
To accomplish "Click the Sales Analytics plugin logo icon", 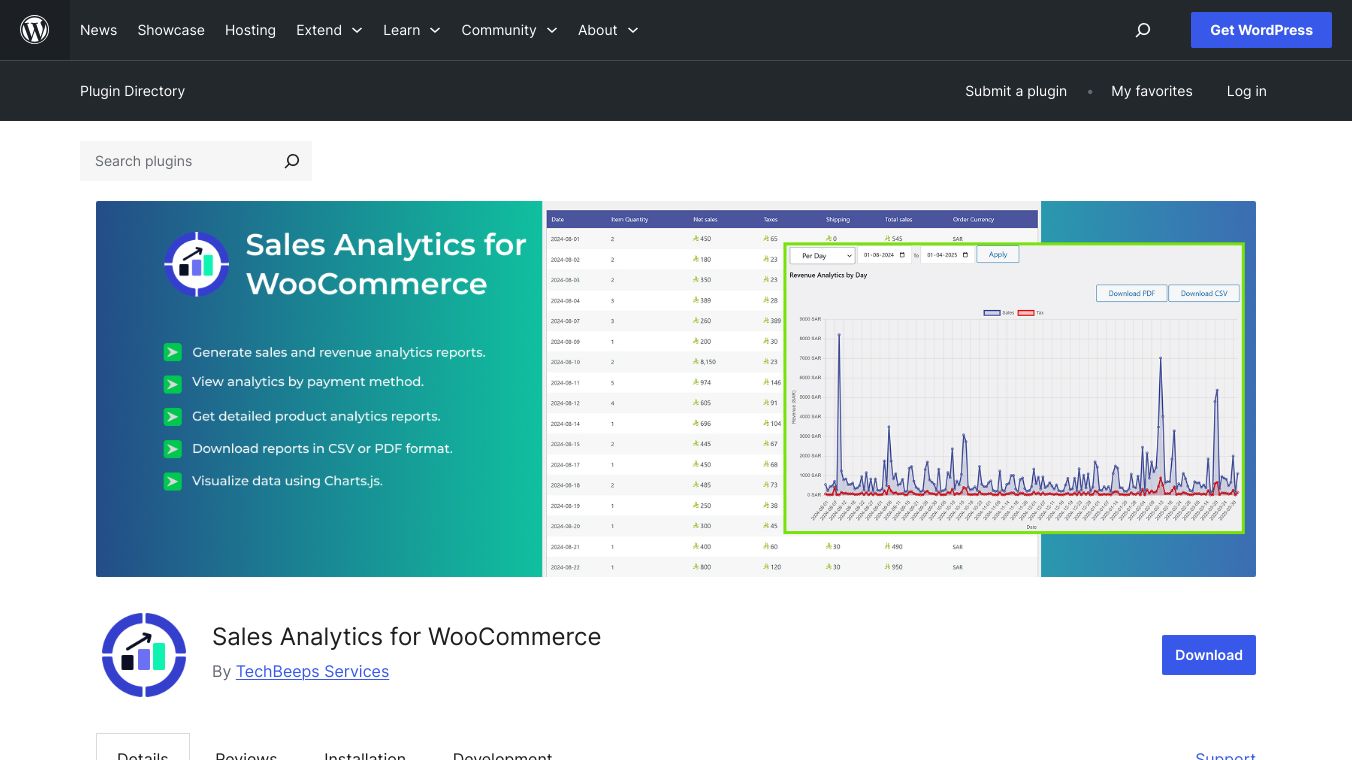I will (x=144, y=655).
